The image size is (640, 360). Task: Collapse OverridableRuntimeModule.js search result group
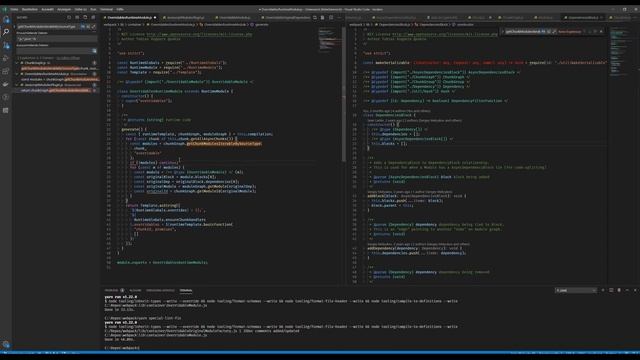[x=18, y=74]
